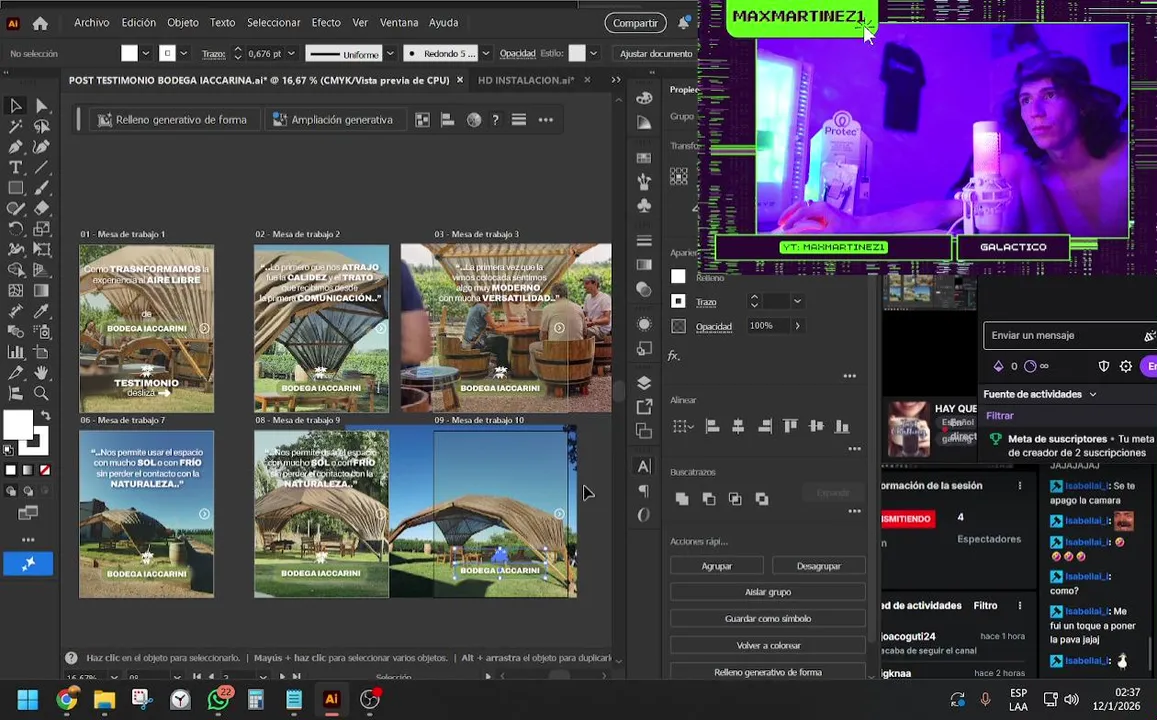Select the Magic Wand tool

click(15, 126)
